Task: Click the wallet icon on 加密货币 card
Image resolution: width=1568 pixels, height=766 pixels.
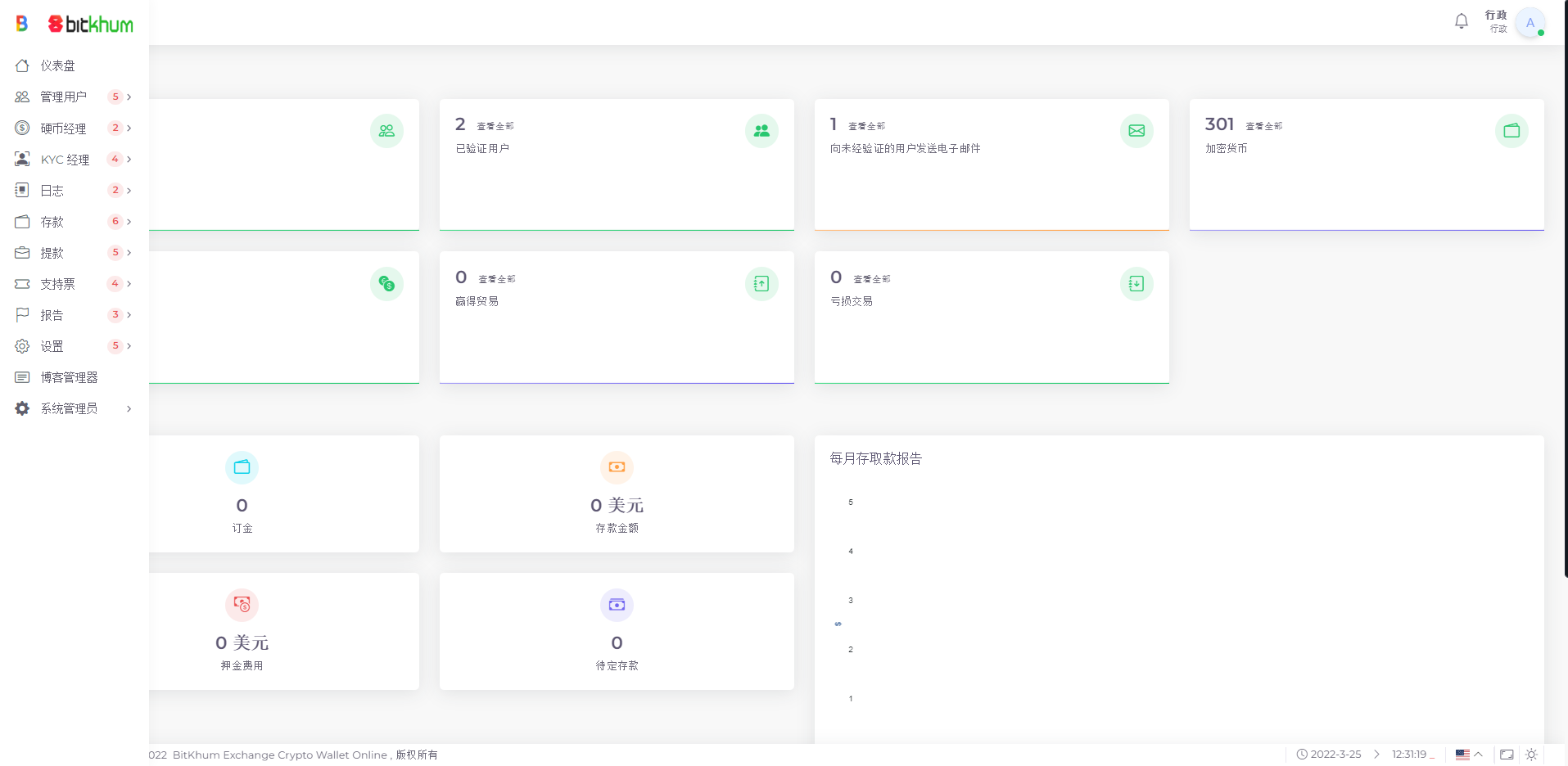Action: point(1512,131)
